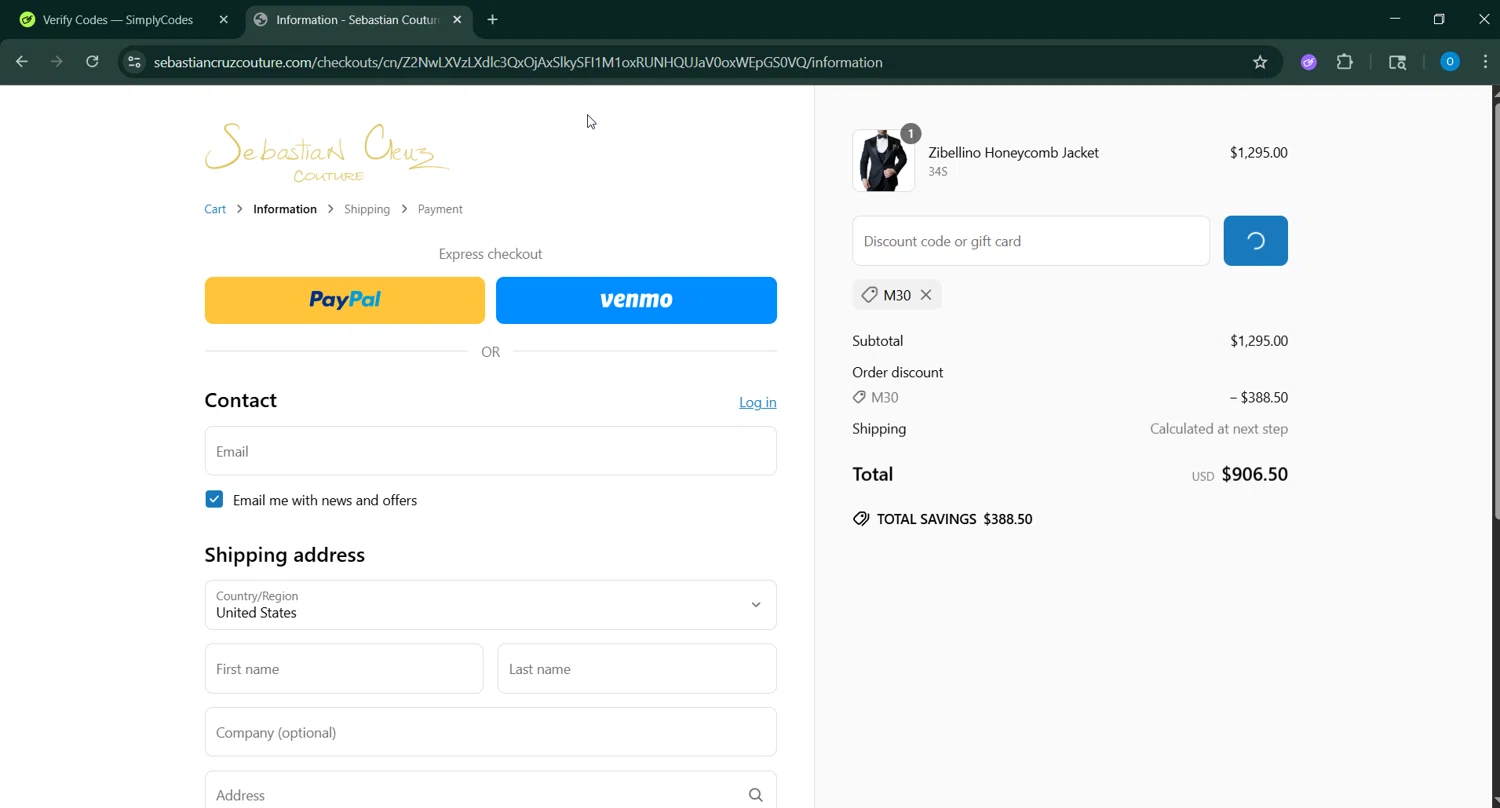
Task: Click the browser back arrow
Action: pyautogui.click(x=22, y=62)
